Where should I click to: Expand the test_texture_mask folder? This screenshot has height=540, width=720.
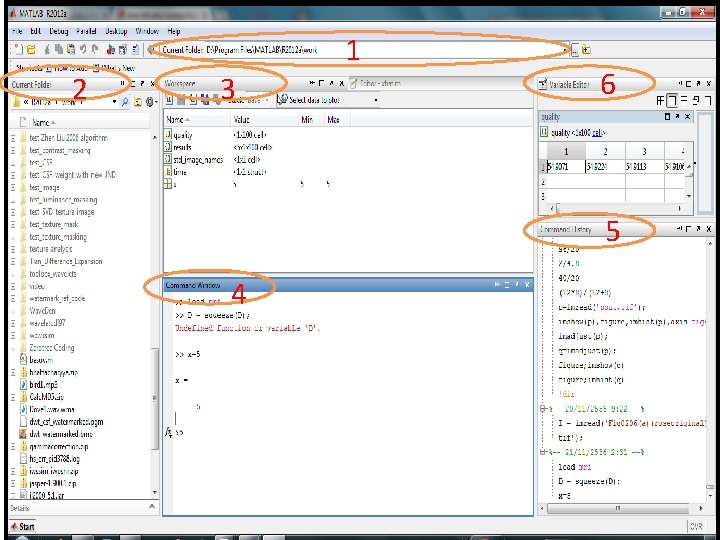[13, 224]
